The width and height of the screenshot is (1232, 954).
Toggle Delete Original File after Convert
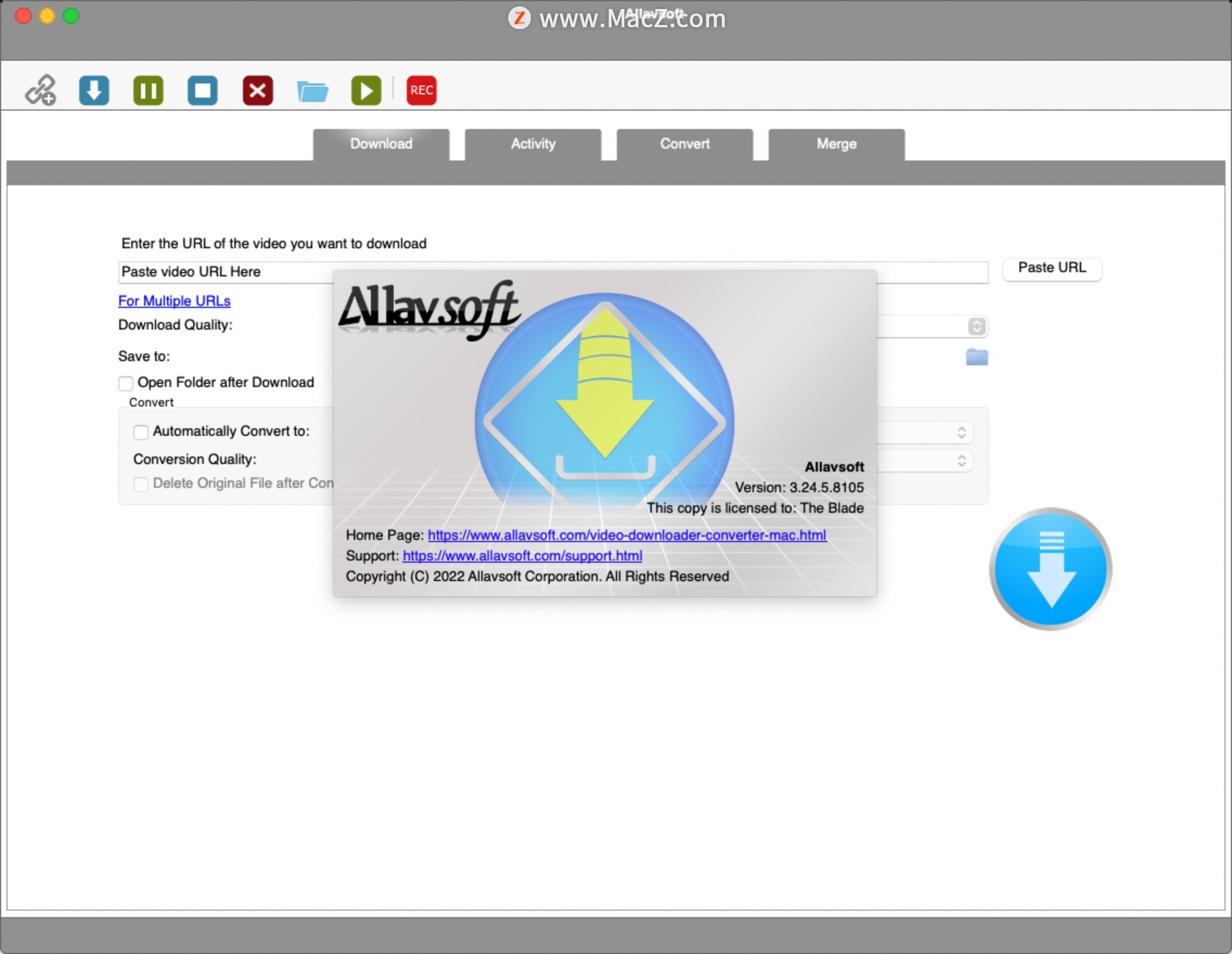(x=140, y=483)
